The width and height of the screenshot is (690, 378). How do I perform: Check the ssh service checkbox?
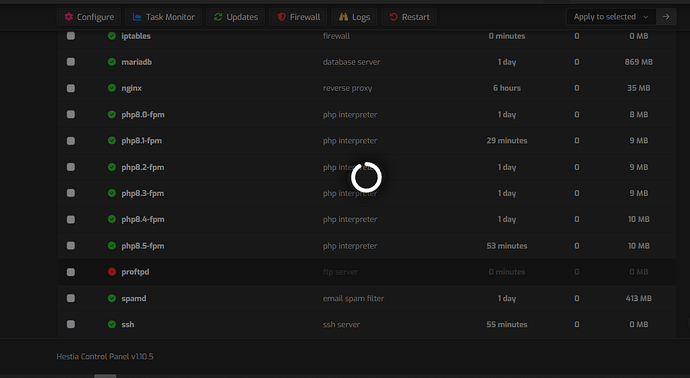point(70,324)
